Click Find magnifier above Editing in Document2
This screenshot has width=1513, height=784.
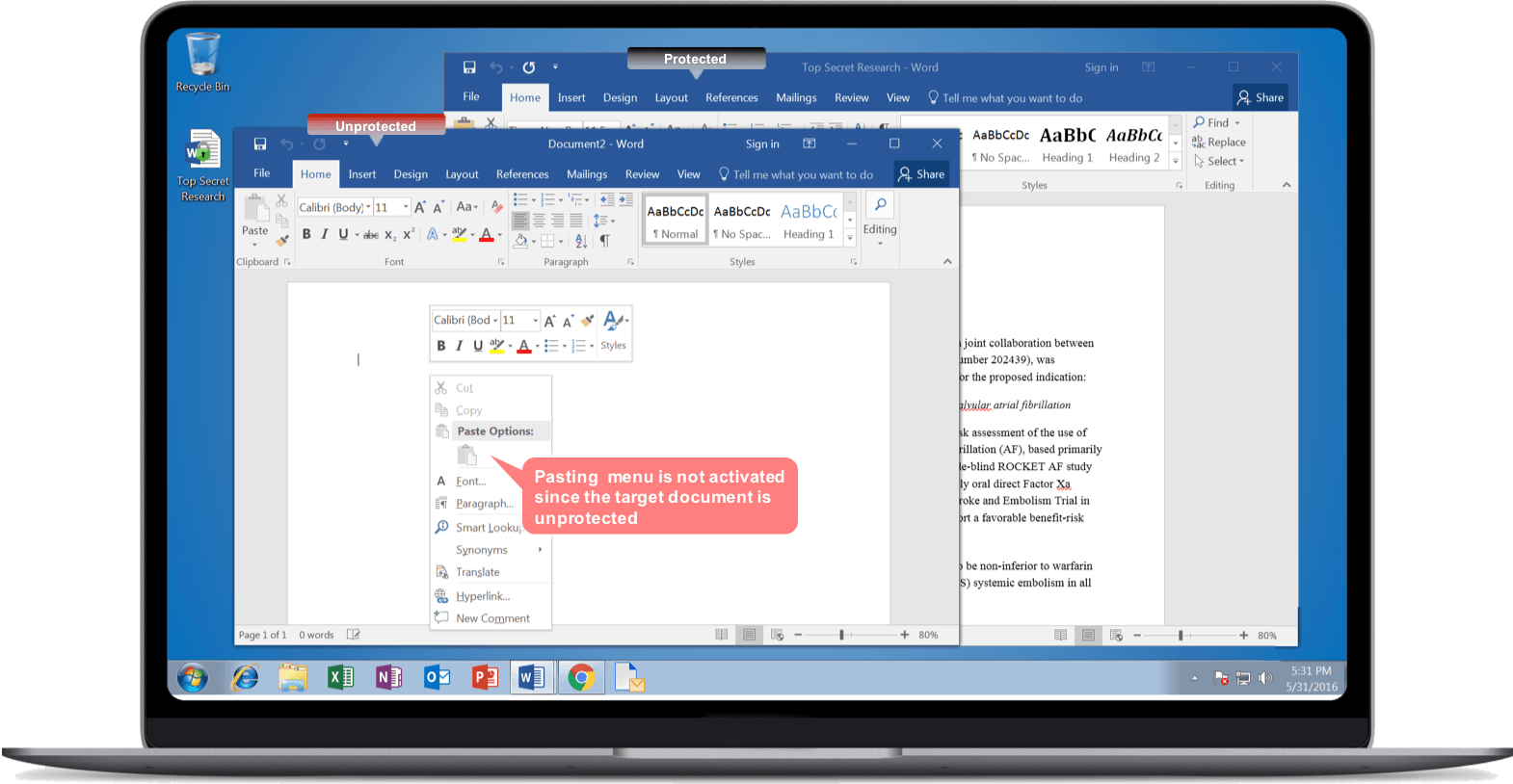coord(880,205)
